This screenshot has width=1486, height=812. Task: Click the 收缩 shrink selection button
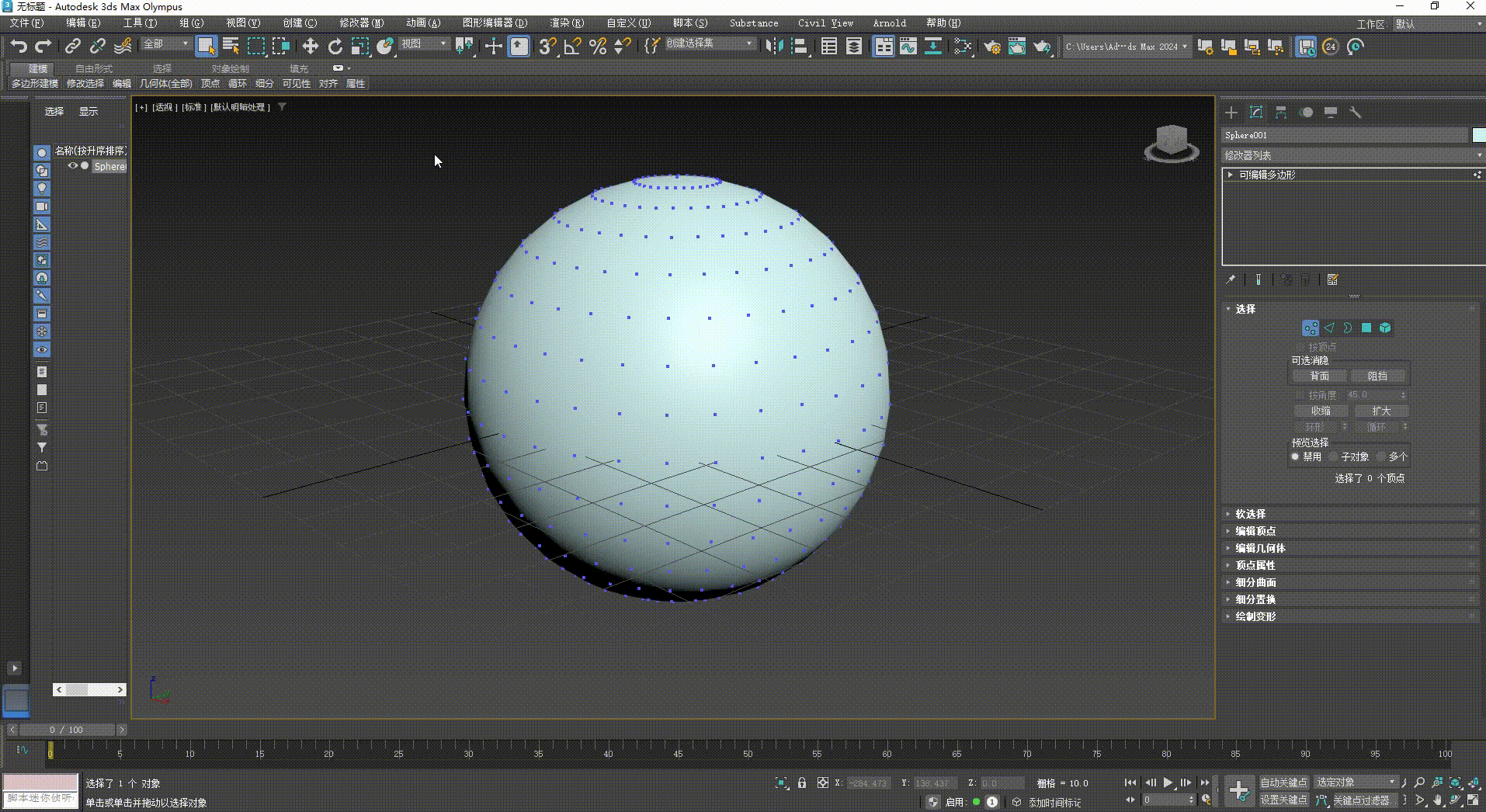tap(1321, 411)
